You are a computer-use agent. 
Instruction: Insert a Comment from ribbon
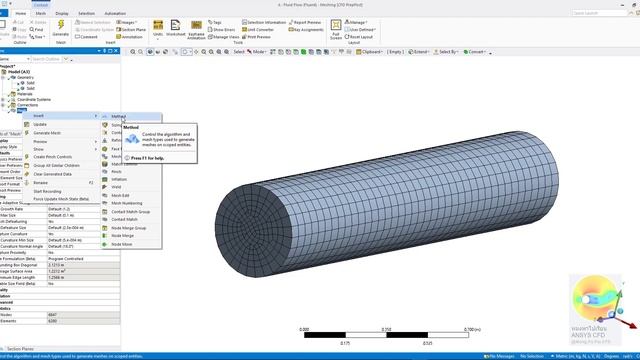86,37
